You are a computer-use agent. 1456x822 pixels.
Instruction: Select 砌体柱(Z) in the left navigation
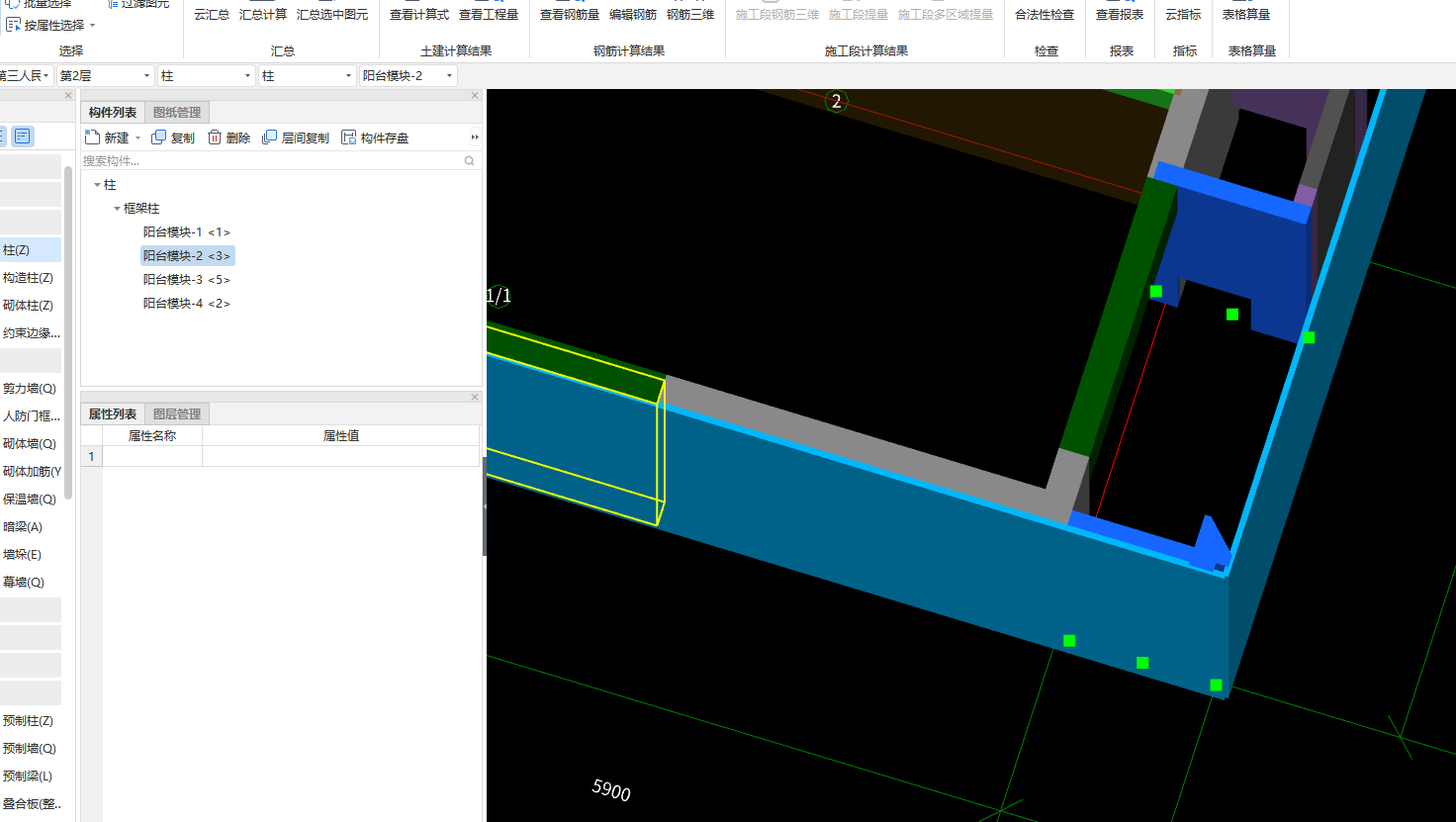pyautogui.click(x=31, y=306)
